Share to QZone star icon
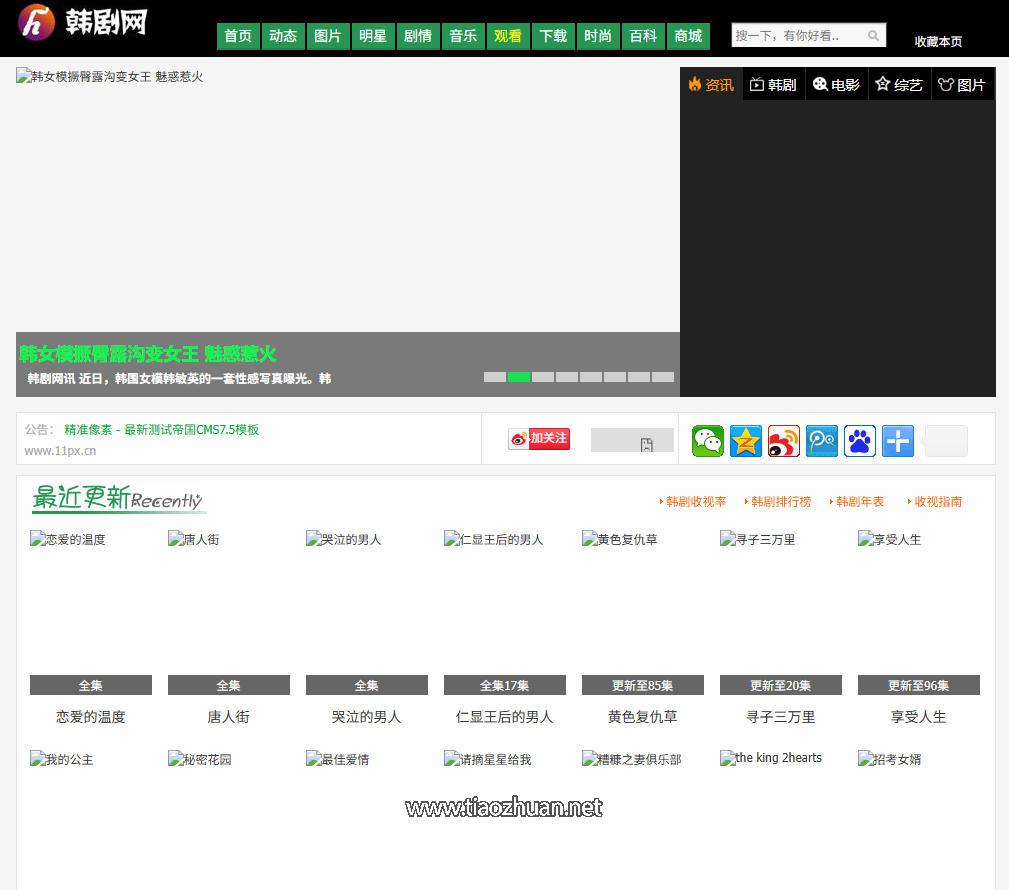Image resolution: width=1009 pixels, height=890 pixels. tap(746, 440)
